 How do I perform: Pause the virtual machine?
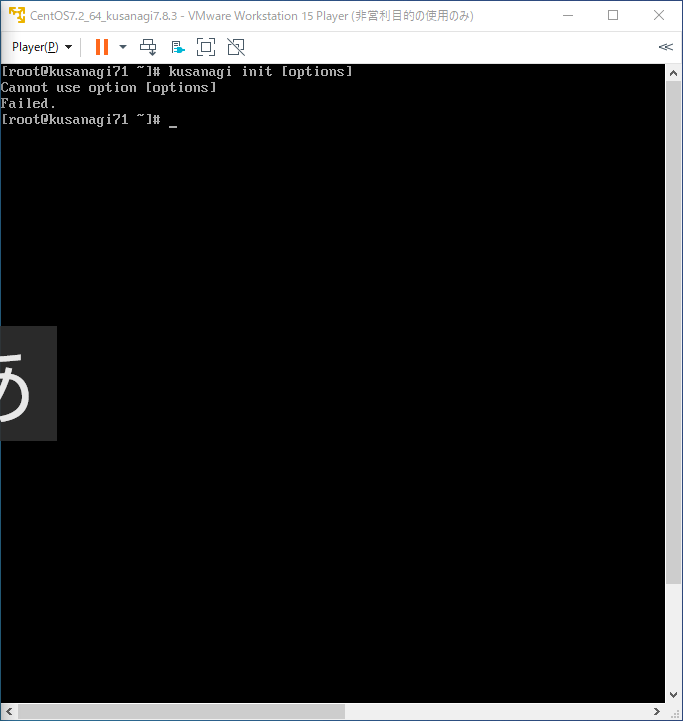click(102, 47)
